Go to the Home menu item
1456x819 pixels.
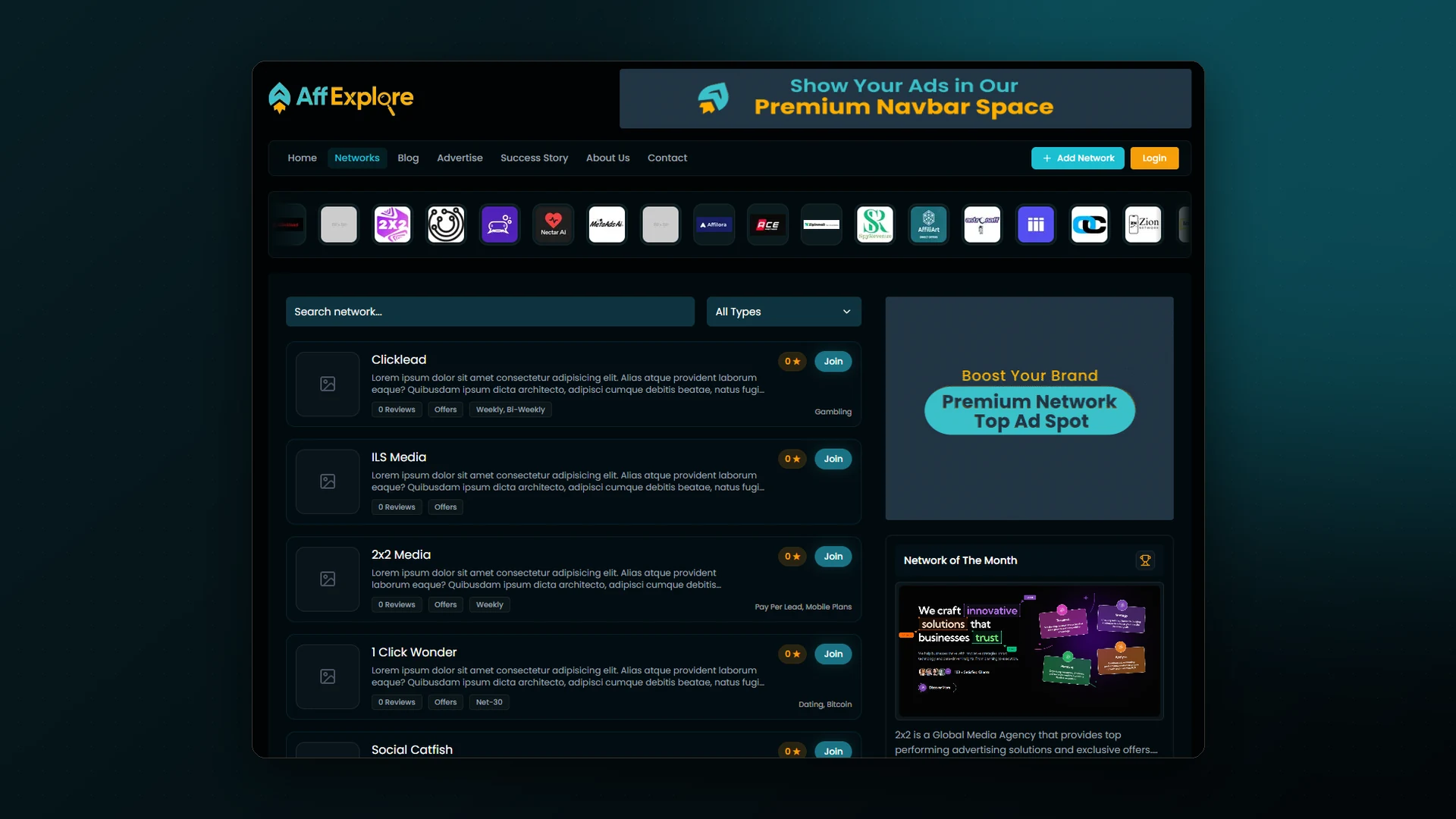302,158
